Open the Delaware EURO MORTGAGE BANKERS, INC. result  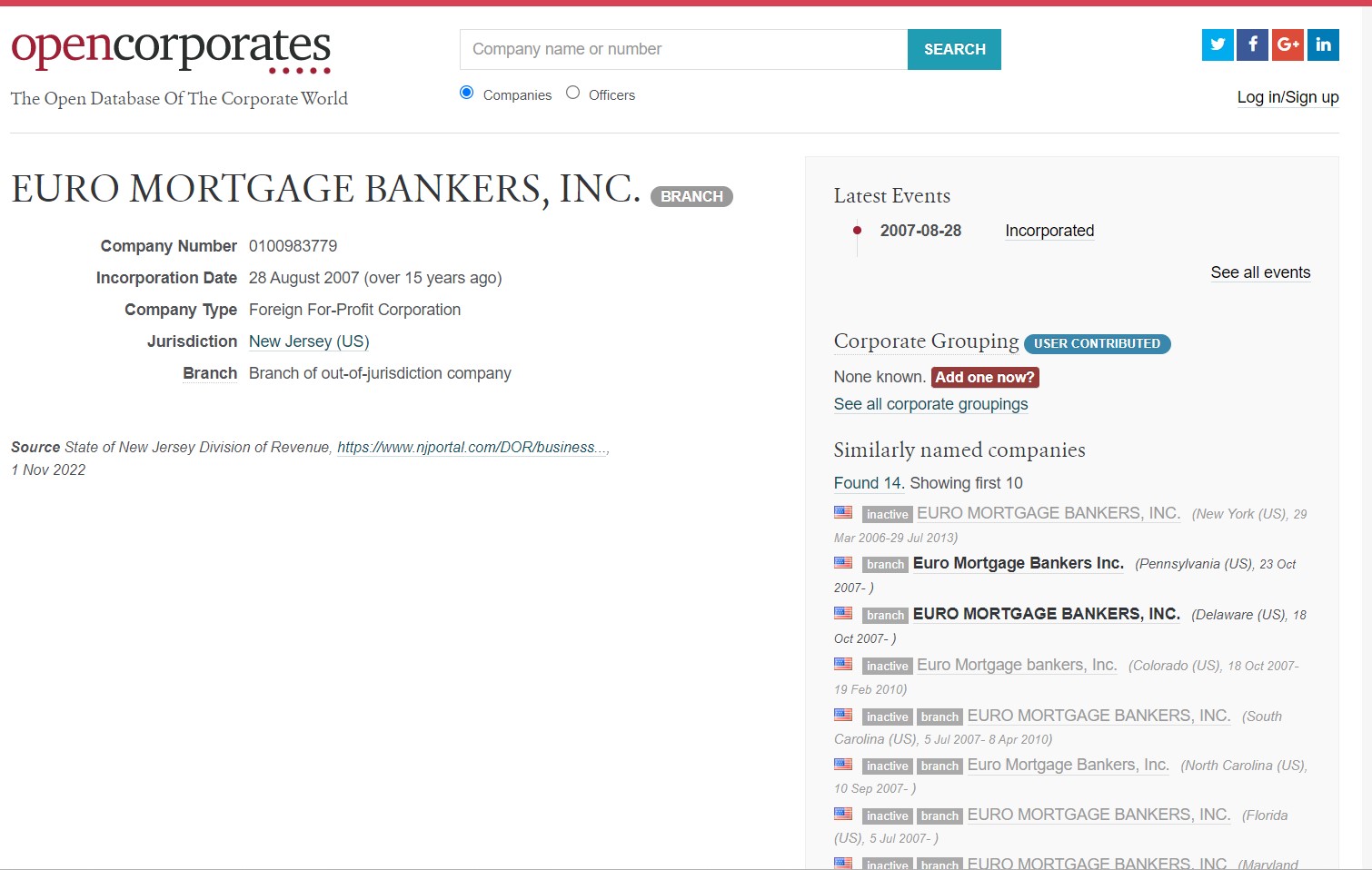(1047, 614)
